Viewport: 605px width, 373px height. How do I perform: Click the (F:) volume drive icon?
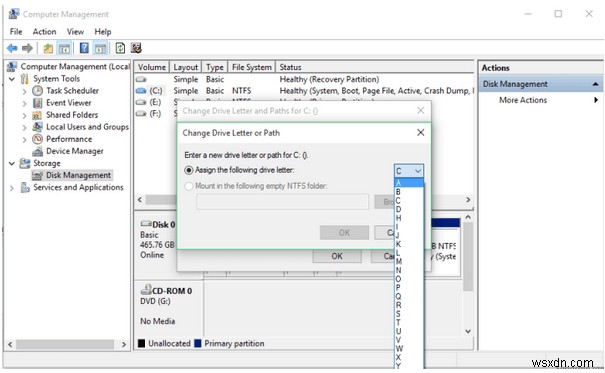(x=142, y=114)
